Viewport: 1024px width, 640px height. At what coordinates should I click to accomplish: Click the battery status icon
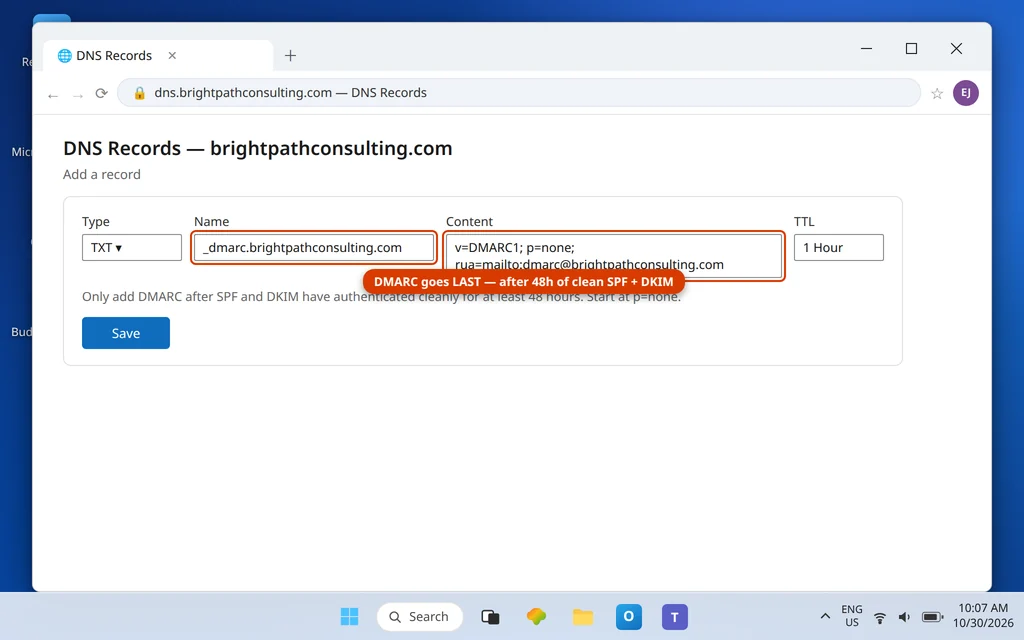pyautogui.click(x=933, y=617)
